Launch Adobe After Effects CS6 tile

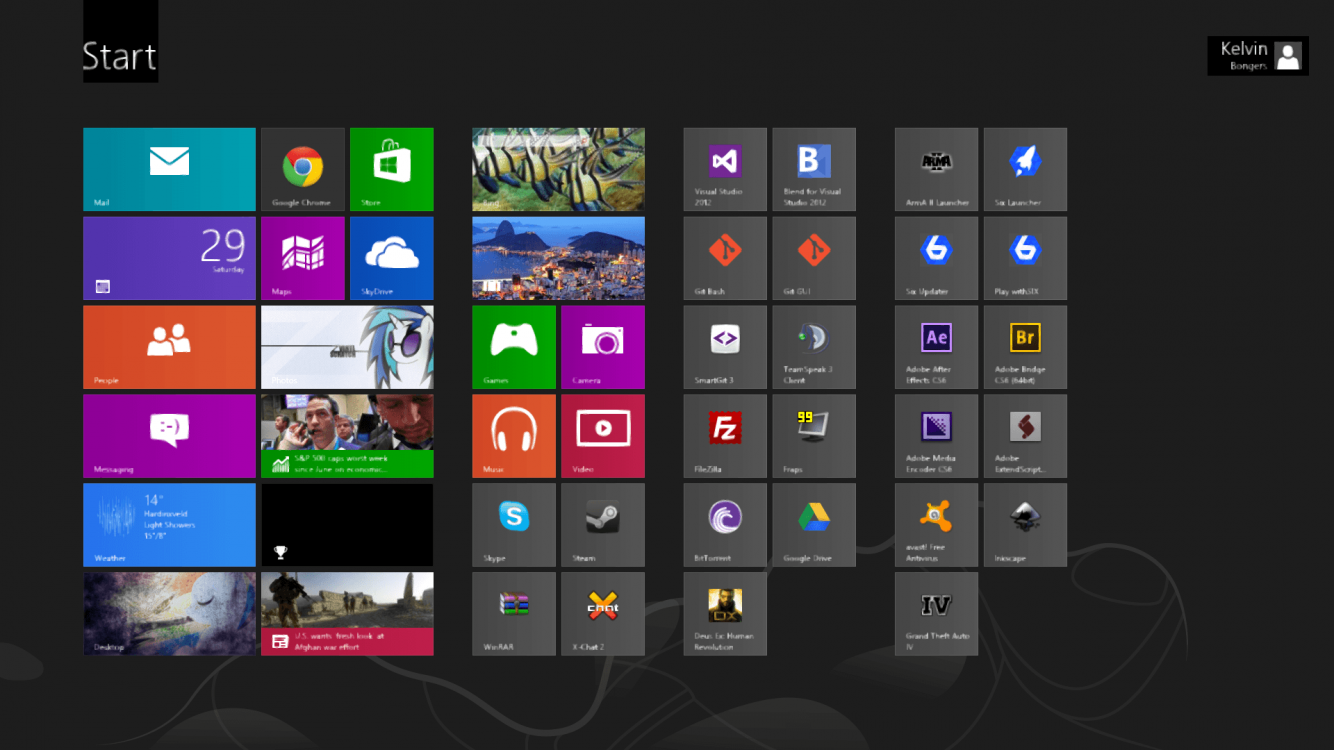pyautogui.click(x=936, y=347)
